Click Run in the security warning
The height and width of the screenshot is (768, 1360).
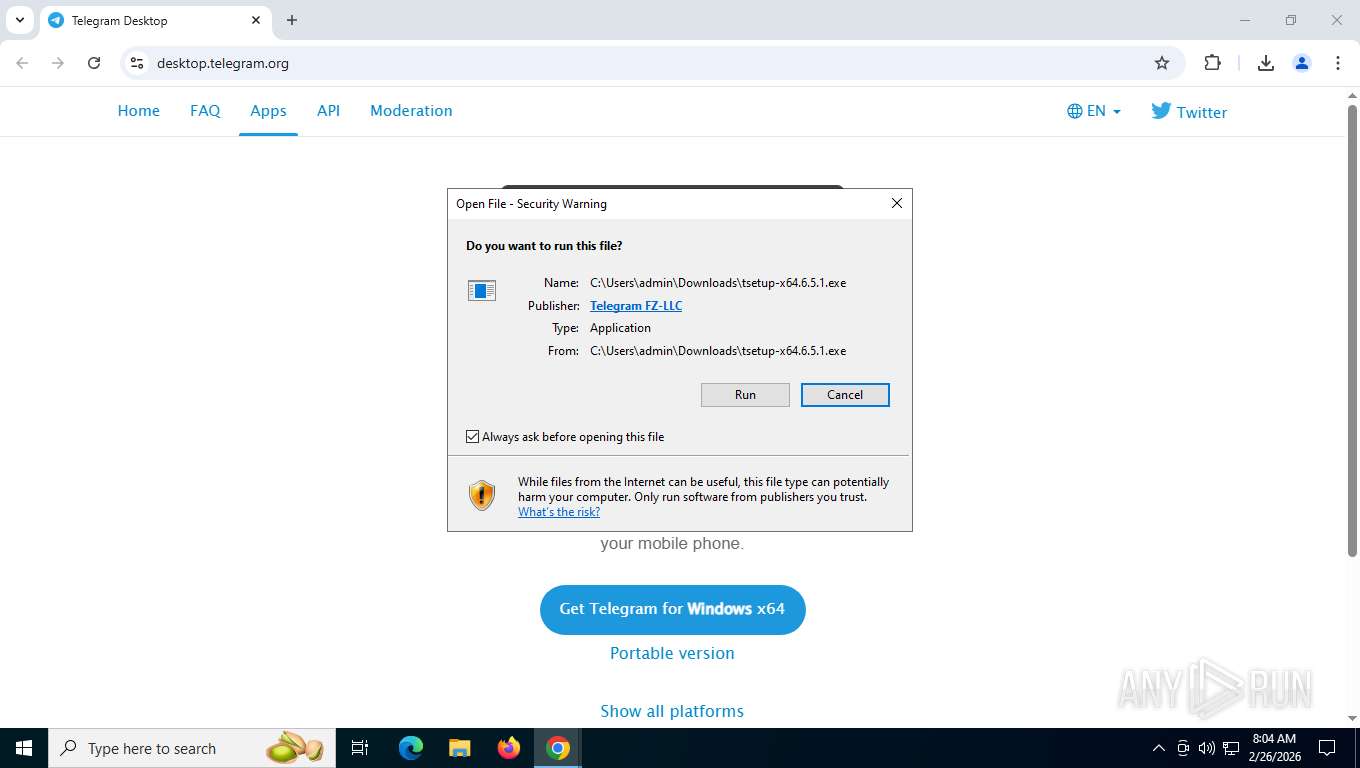point(745,395)
